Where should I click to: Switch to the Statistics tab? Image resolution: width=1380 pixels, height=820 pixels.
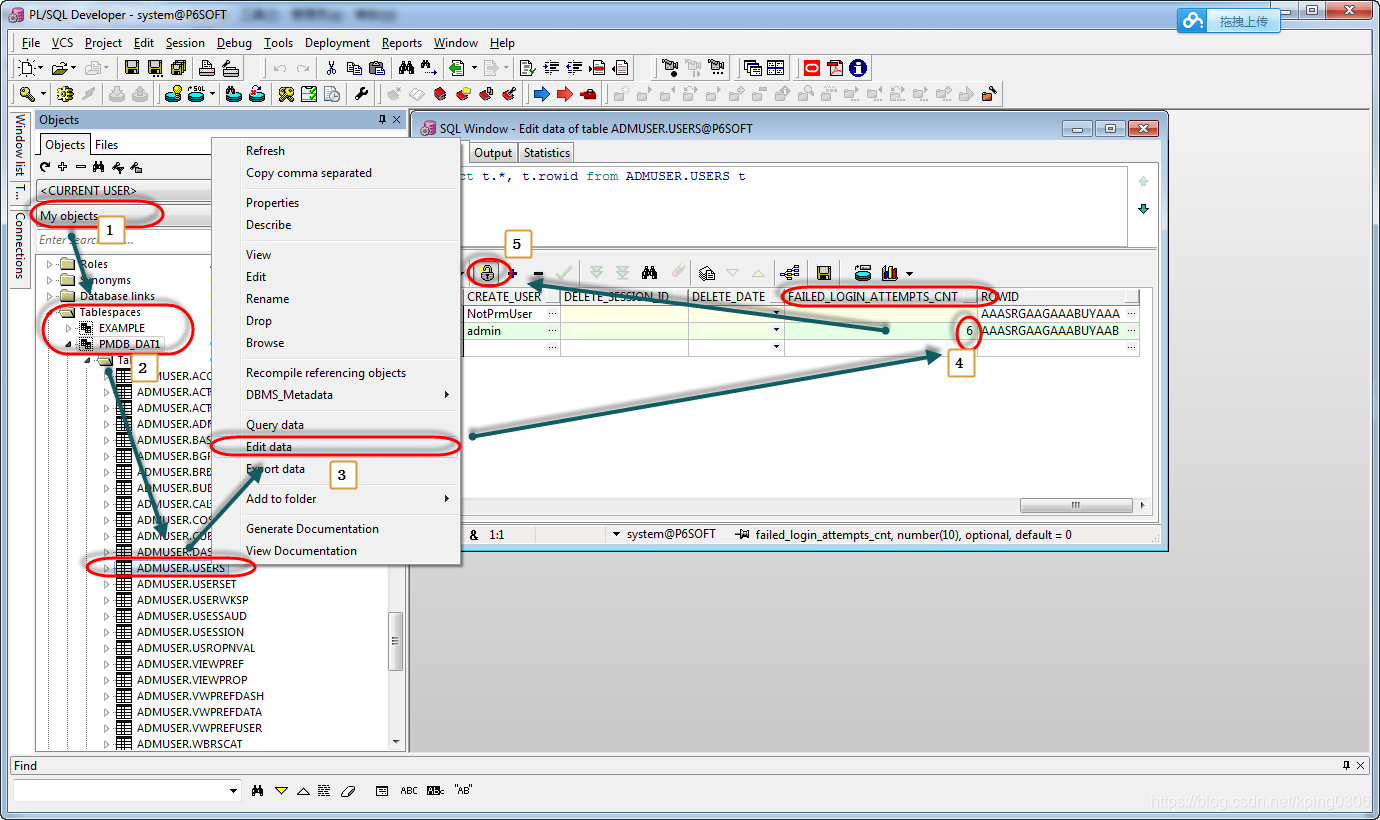[547, 153]
